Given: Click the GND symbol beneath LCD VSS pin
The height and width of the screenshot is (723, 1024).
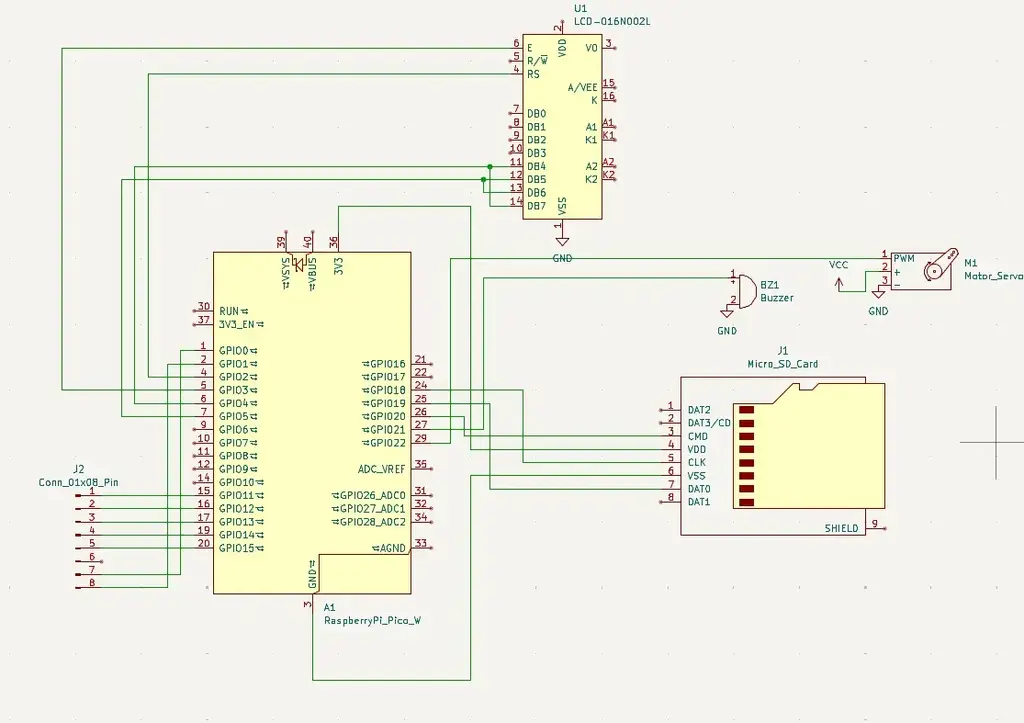Looking at the screenshot, I should pos(562,242).
